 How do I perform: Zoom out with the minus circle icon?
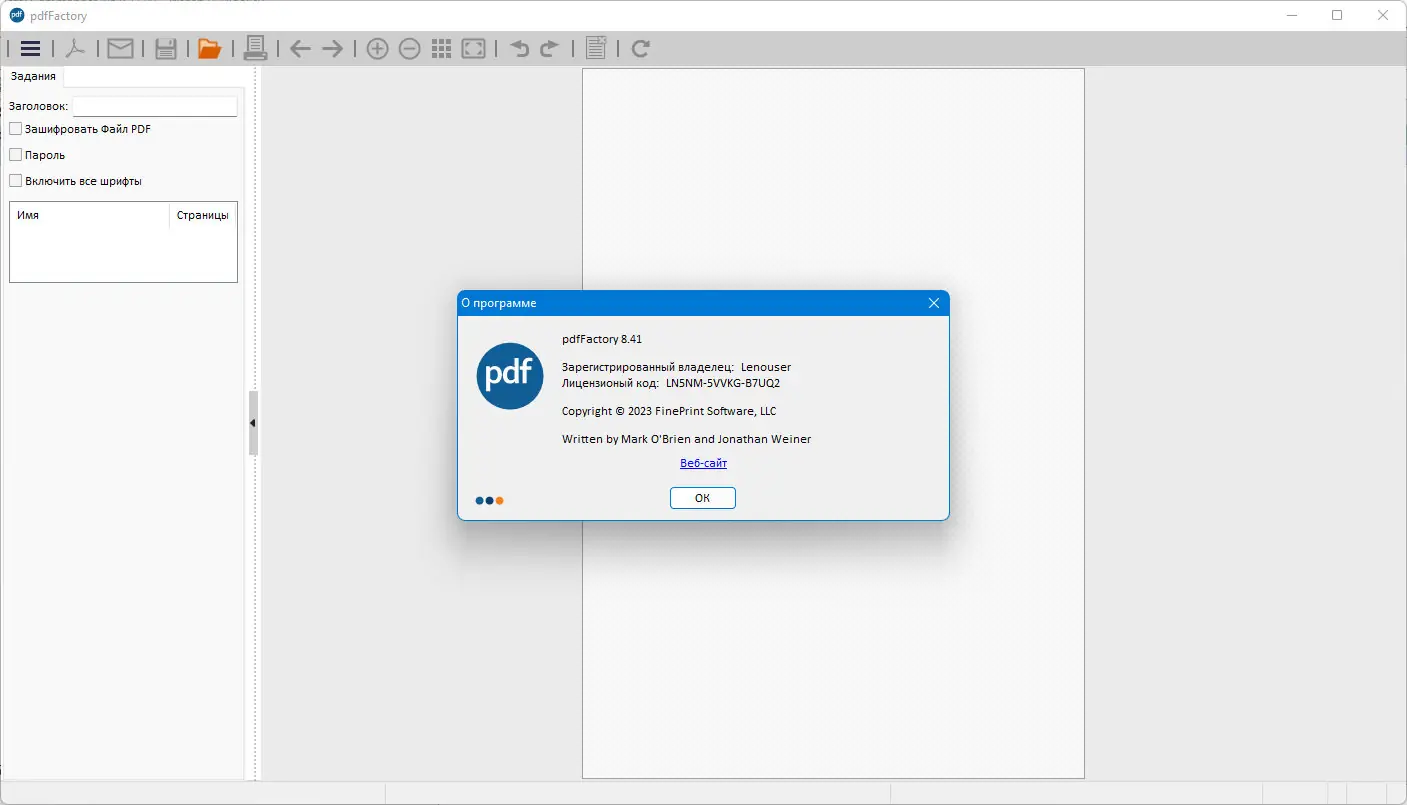(409, 48)
